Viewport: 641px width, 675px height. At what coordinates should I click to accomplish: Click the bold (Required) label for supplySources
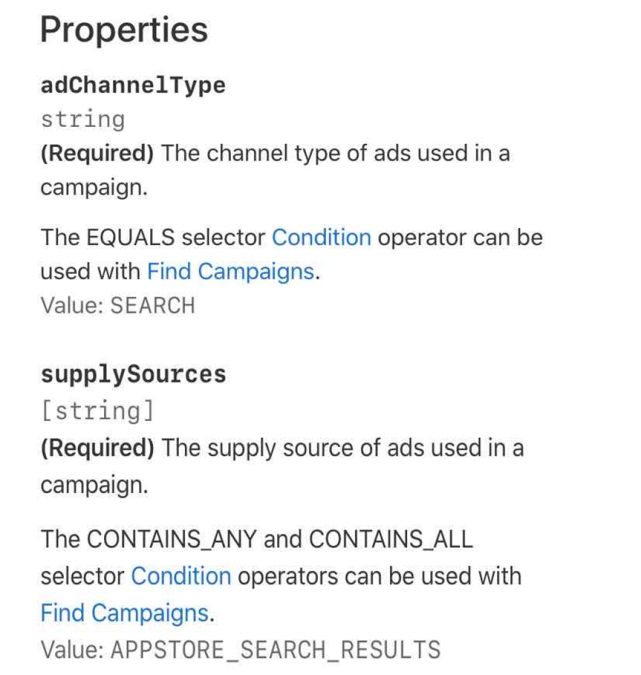pyautogui.click(x=97, y=448)
